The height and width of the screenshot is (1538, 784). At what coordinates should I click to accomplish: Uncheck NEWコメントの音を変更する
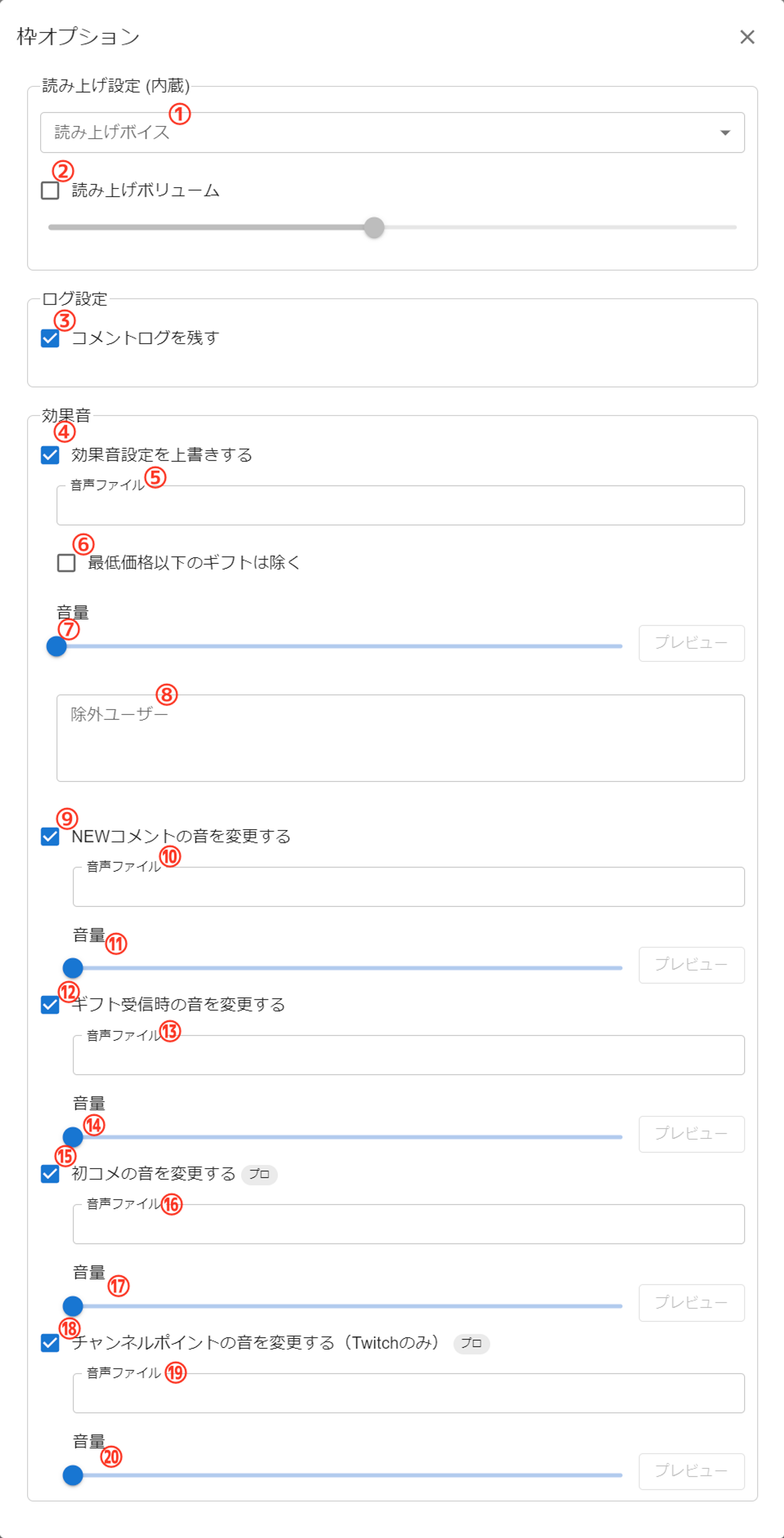coord(50,836)
